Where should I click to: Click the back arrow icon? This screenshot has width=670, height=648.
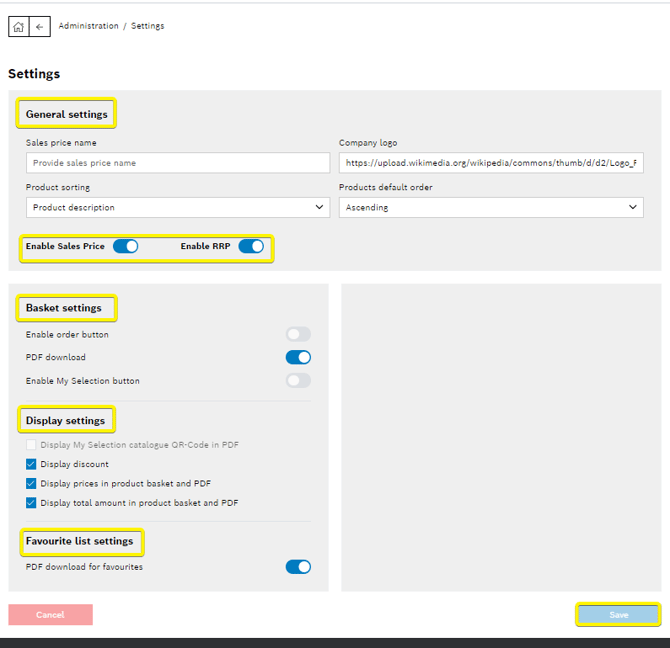pos(40,27)
